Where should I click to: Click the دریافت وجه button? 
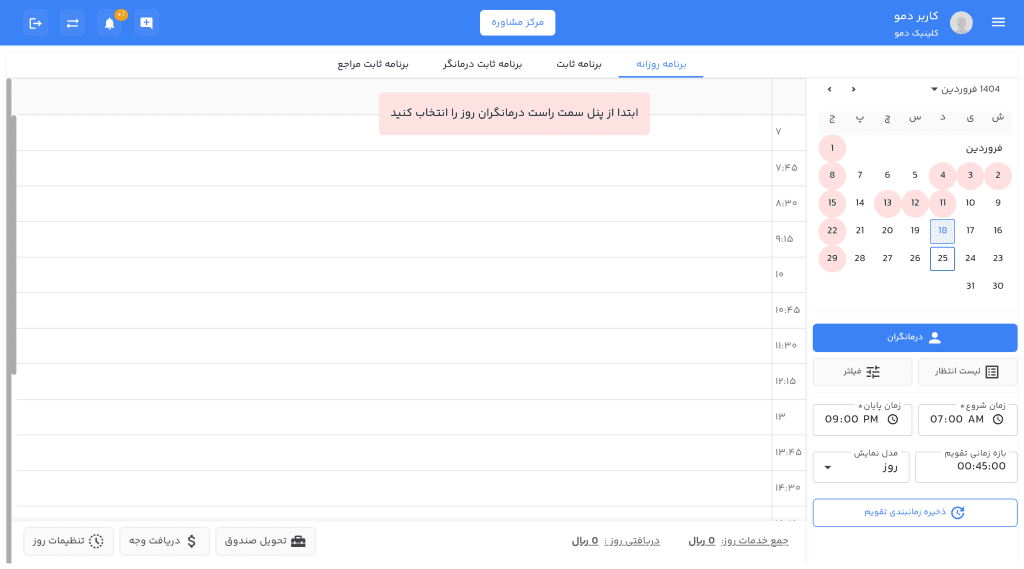click(x=164, y=541)
